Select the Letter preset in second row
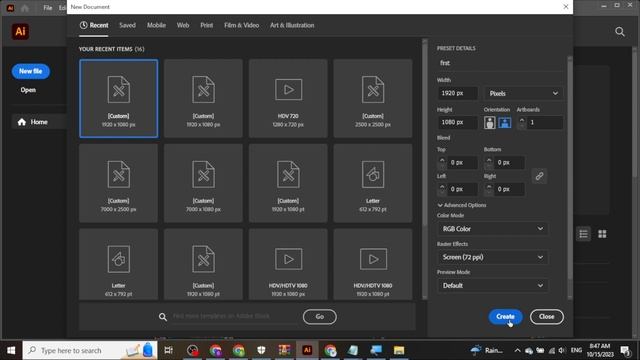 [373, 183]
